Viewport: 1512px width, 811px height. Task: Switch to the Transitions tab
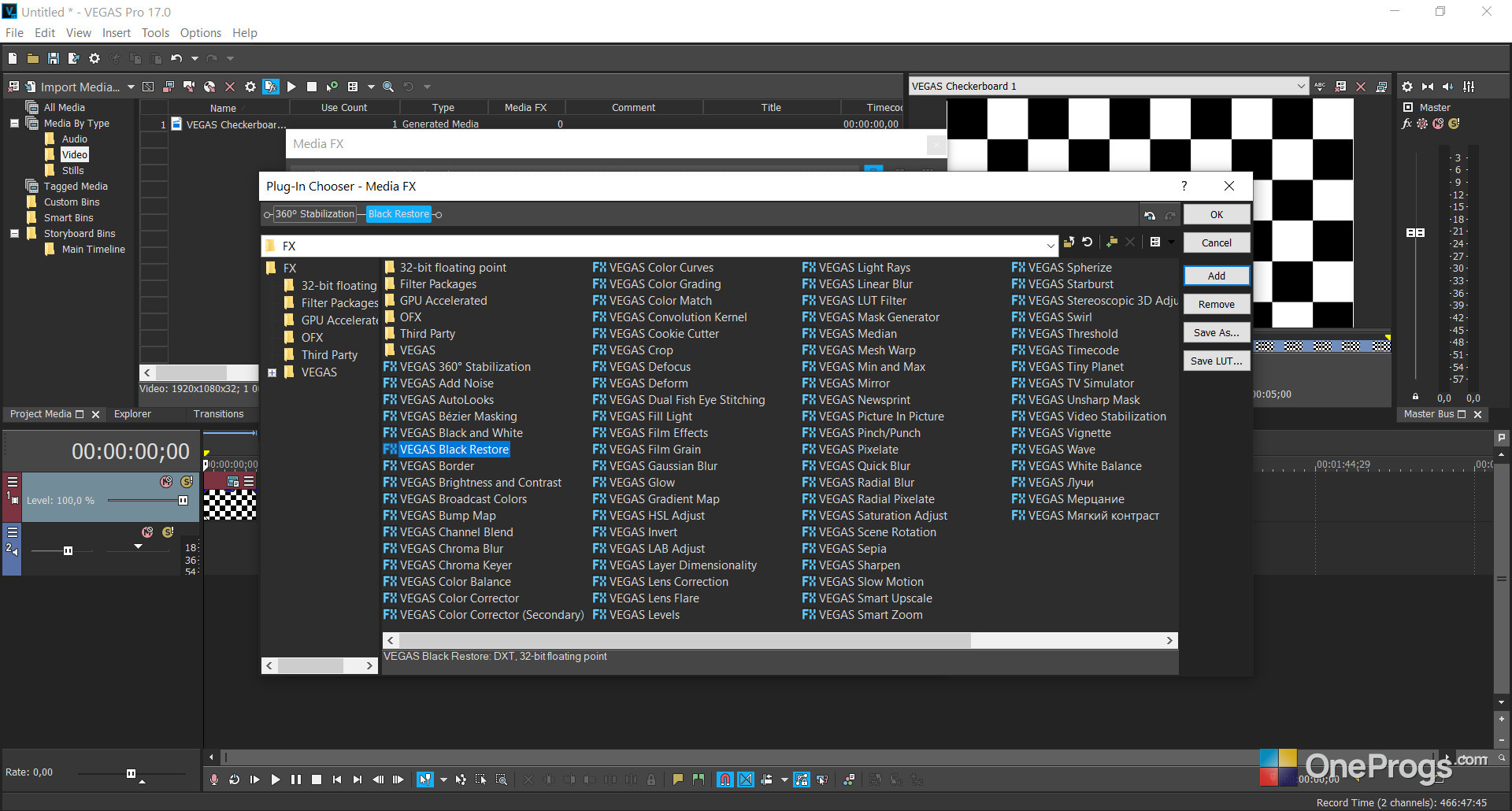(219, 414)
